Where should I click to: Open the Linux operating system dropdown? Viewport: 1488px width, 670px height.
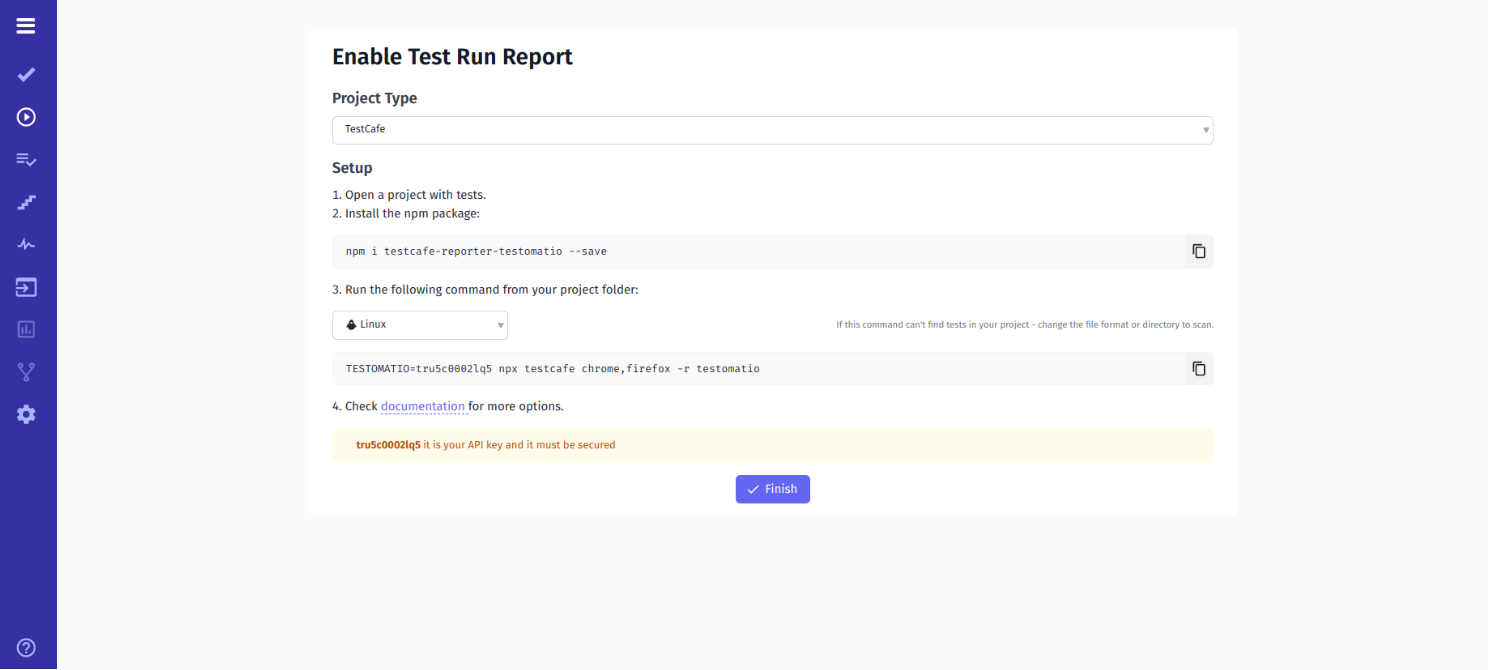(419, 324)
